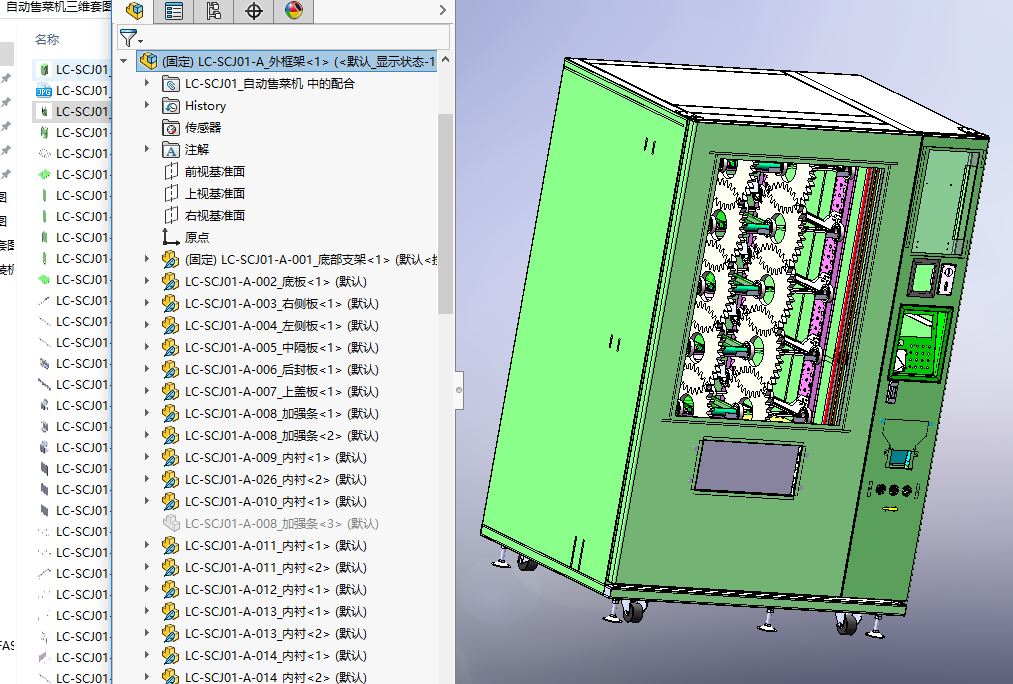Select the 原点 origin icon
1013x684 pixels.
tap(171, 237)
